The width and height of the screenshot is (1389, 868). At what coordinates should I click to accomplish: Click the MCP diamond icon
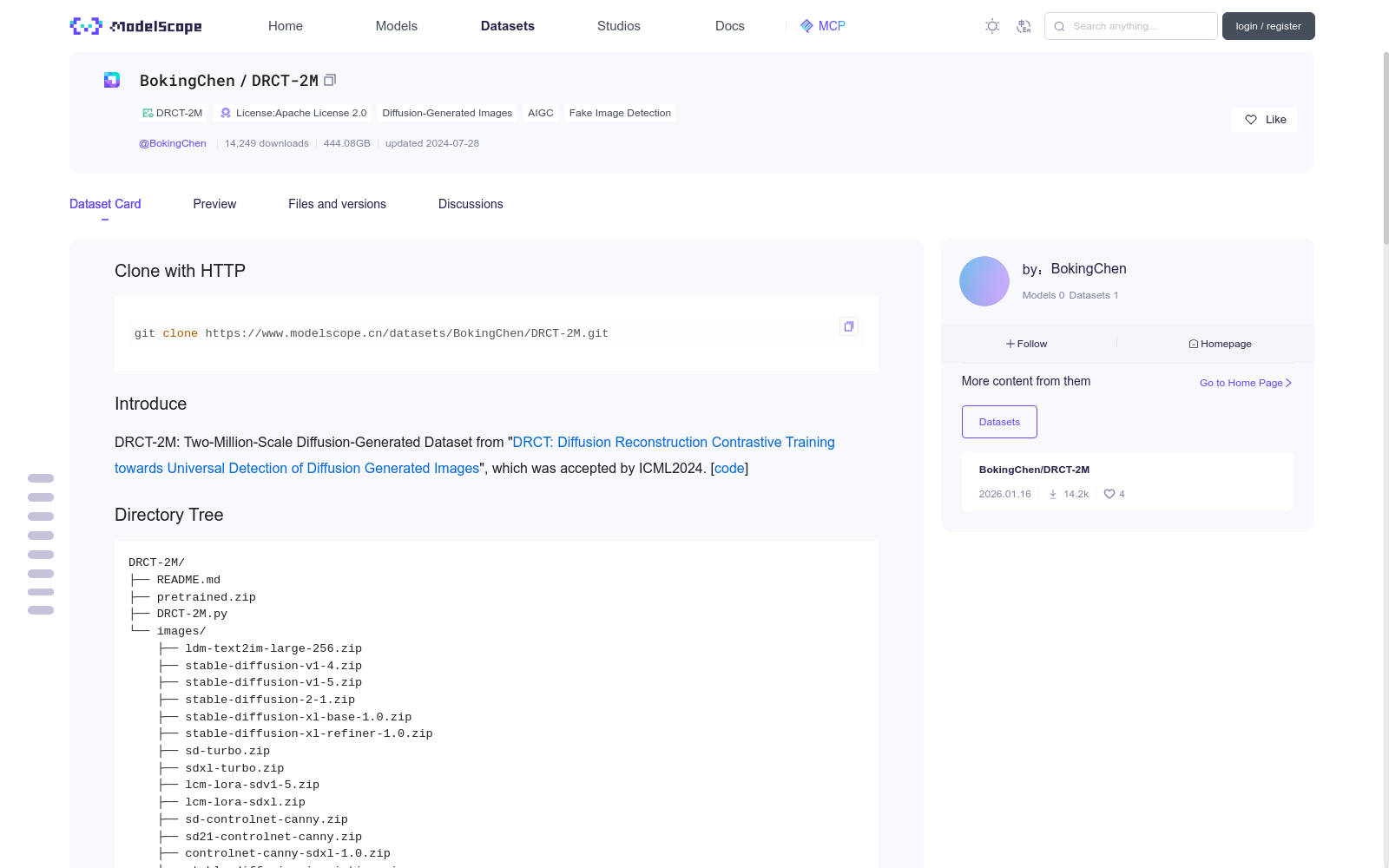coord(806,26)
